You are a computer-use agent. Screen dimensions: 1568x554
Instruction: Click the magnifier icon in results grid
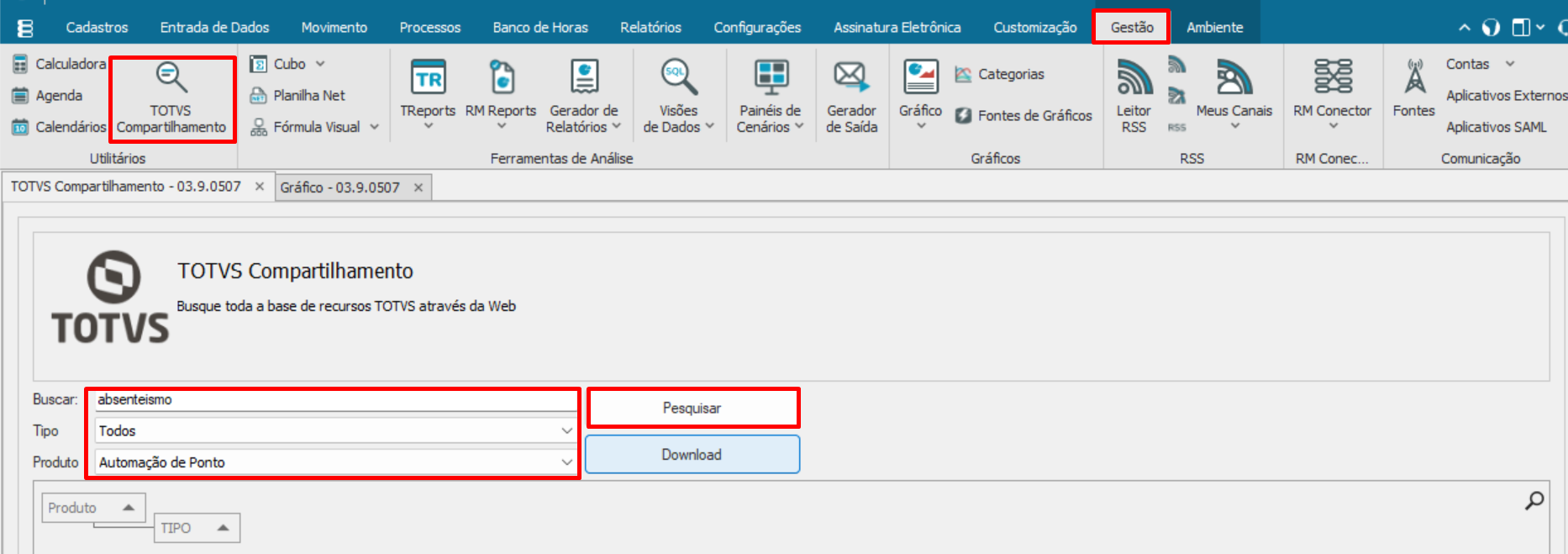point(1534,501)
